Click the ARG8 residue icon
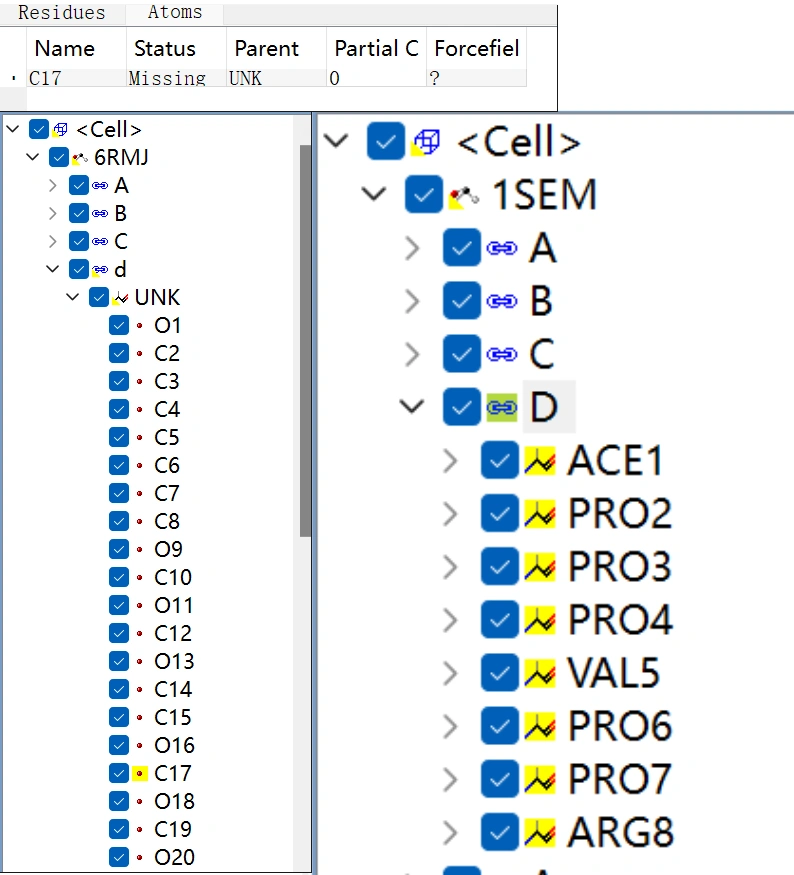 [x=540, y=831]
